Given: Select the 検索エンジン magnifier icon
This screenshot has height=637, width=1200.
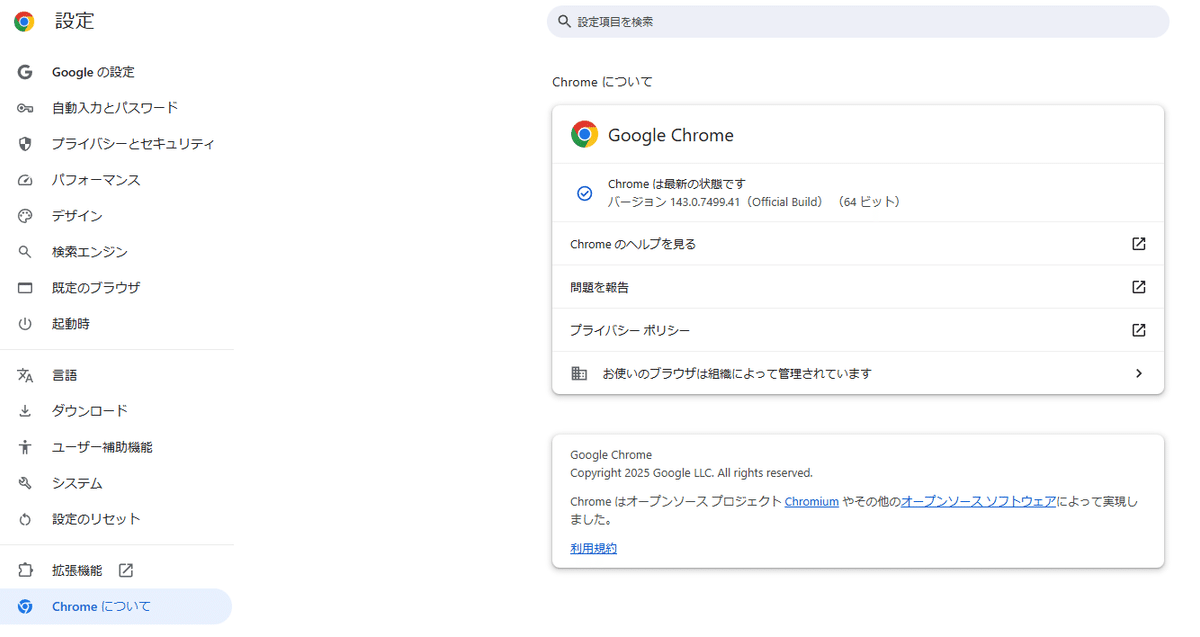Looking at the screenshot, I should (25, 251).
